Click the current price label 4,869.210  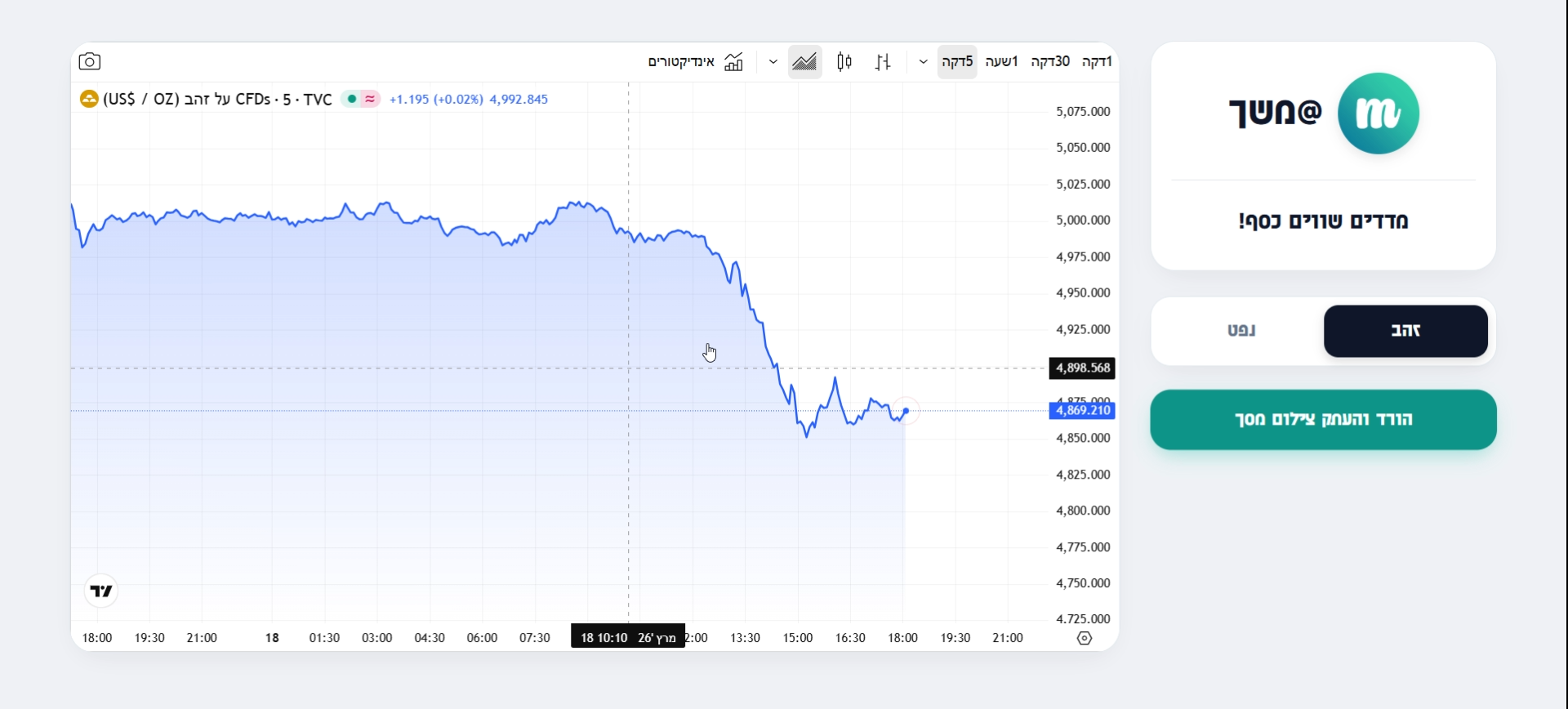1082,411
